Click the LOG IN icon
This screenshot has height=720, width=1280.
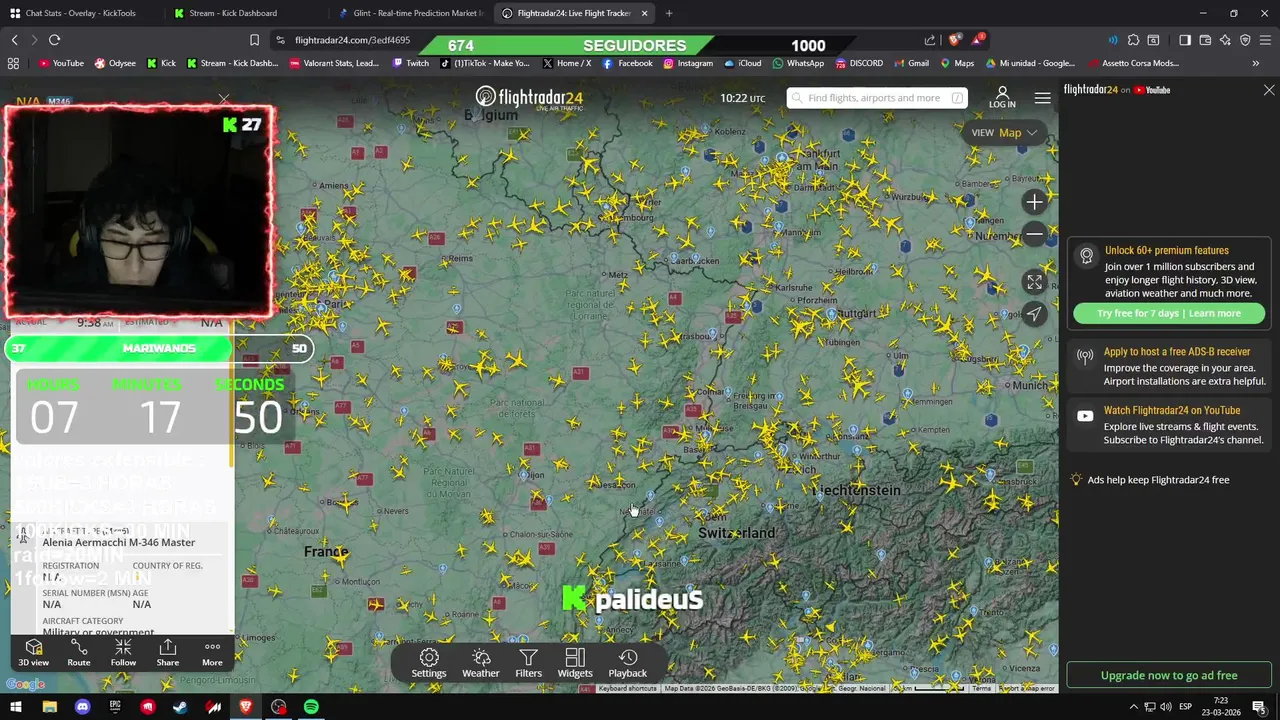tap(1002, 97)
